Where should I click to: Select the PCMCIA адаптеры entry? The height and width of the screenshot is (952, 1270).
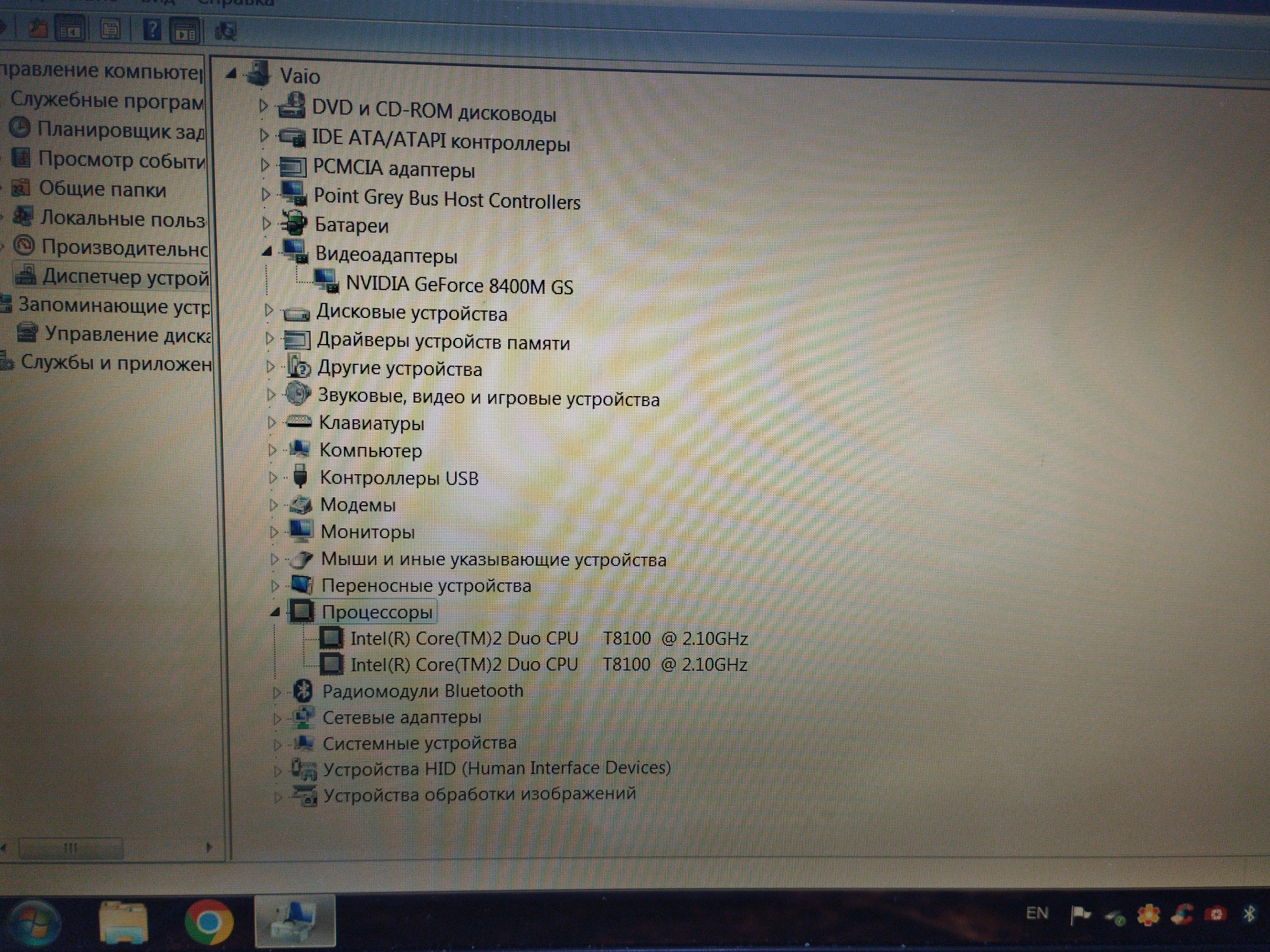[394, 169]
